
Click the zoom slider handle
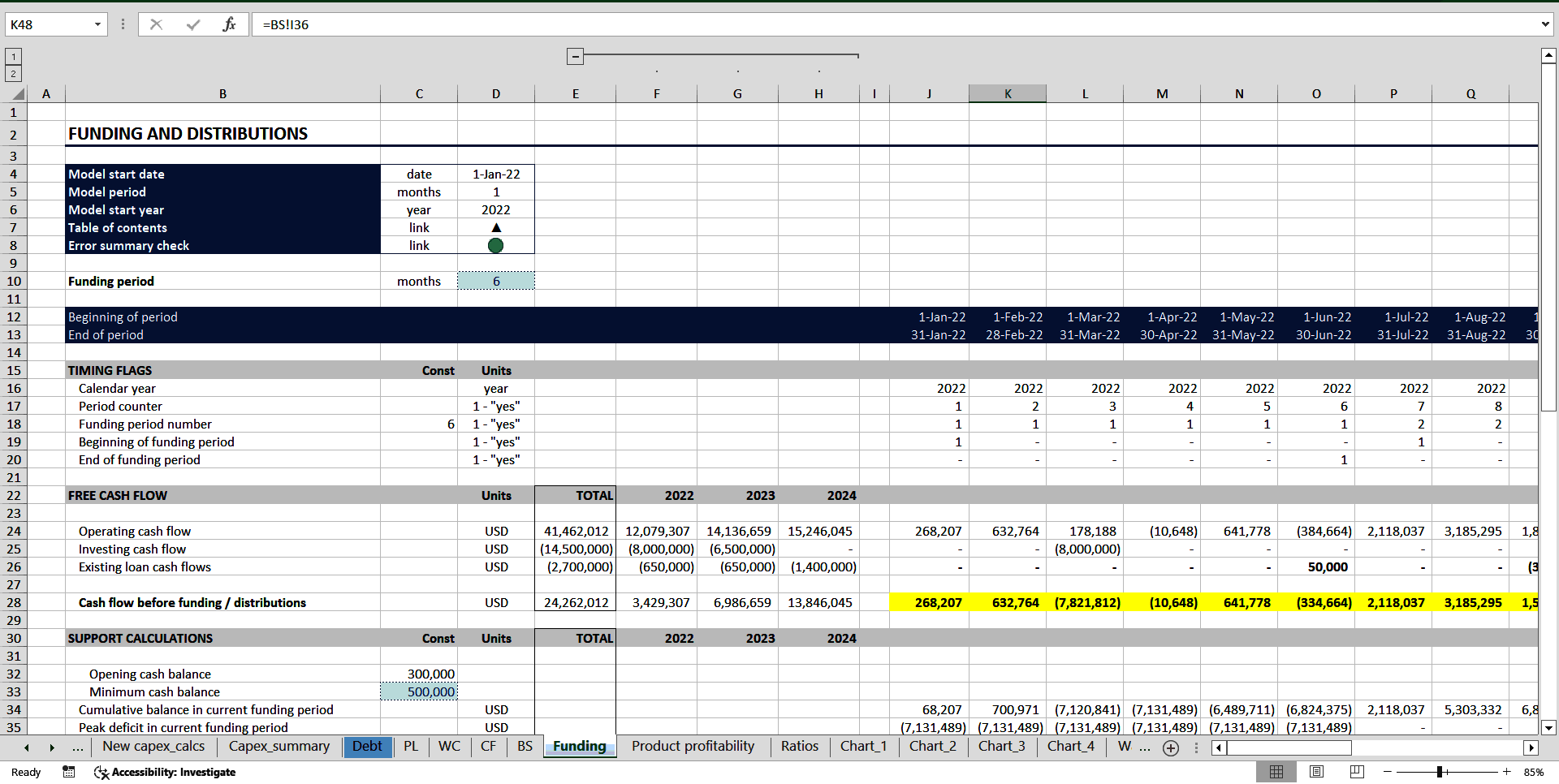(1440, 772)
